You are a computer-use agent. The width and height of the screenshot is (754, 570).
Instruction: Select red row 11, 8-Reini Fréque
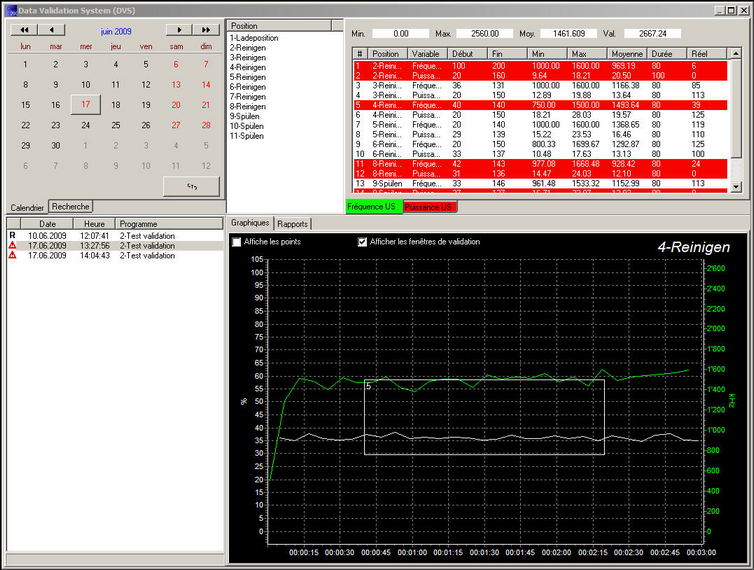pos(540,164)
